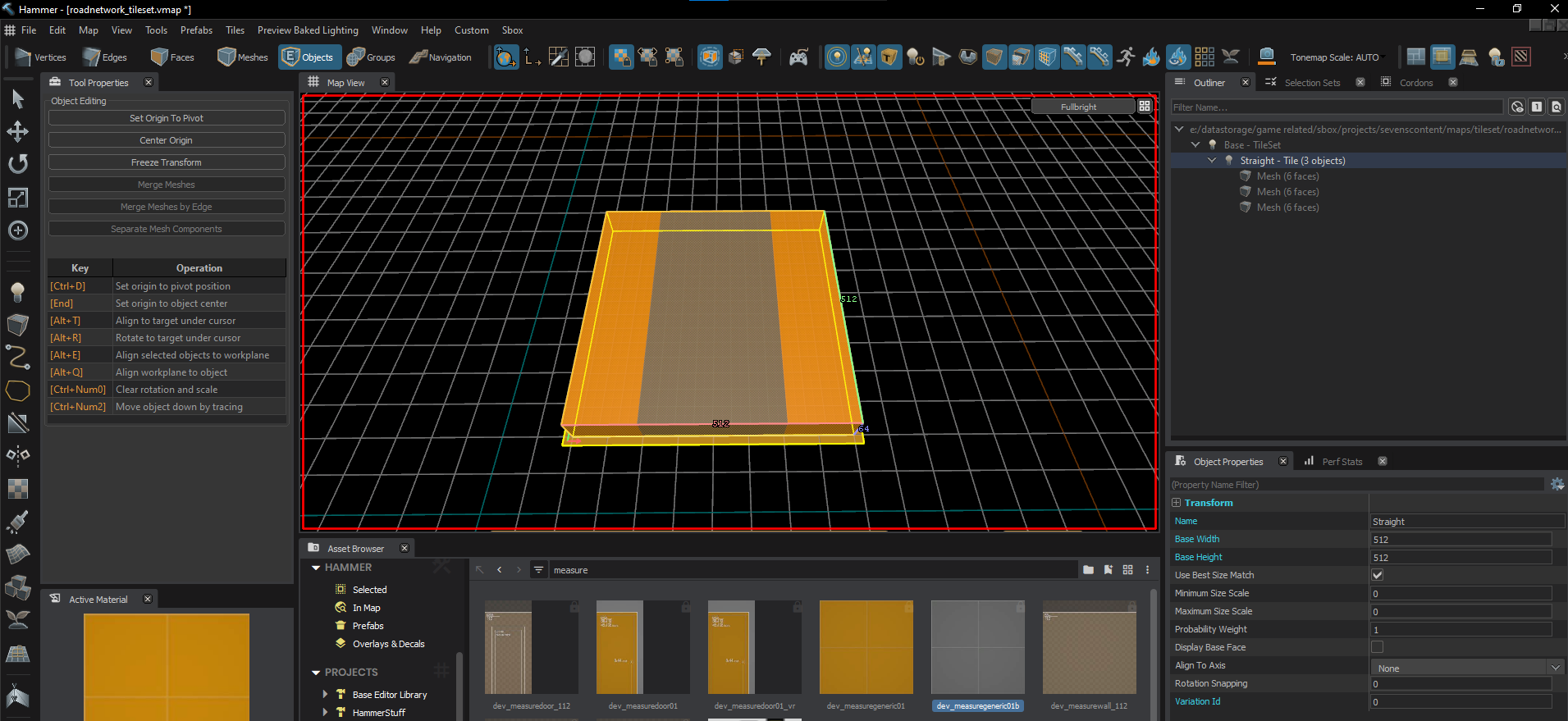Select the Clipping tool icon

coord(17,423)
